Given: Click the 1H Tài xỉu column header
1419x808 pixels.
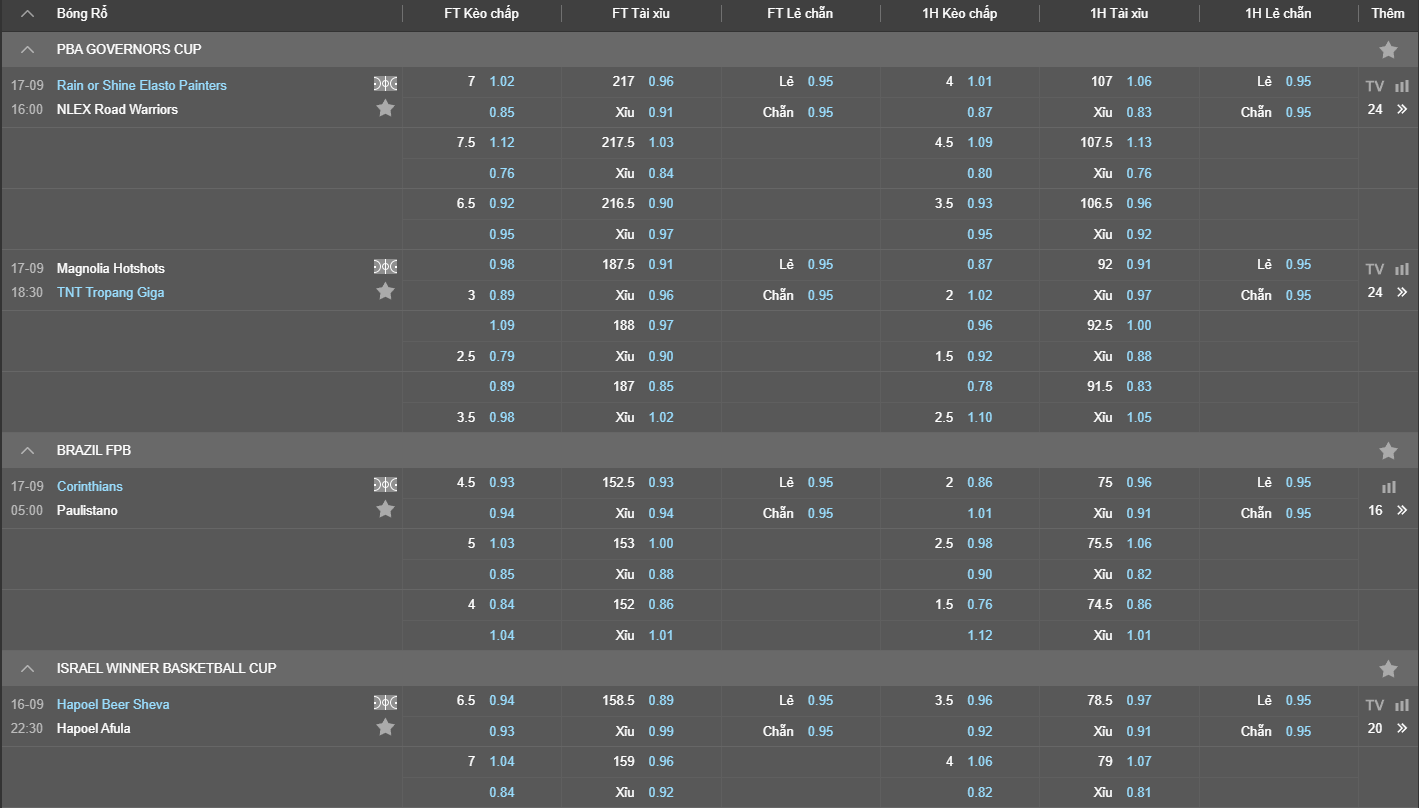Looking at the screenshot, I should 1118,14.
